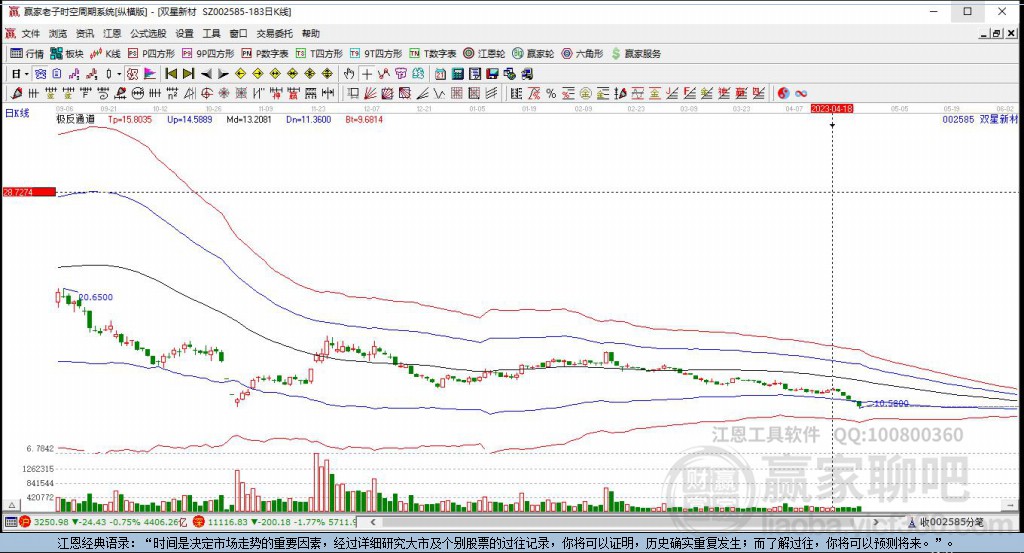Viewport: 1024px width, 553px height.
Task: Select the crosshair cursor tool
Action: pos(367,73)
